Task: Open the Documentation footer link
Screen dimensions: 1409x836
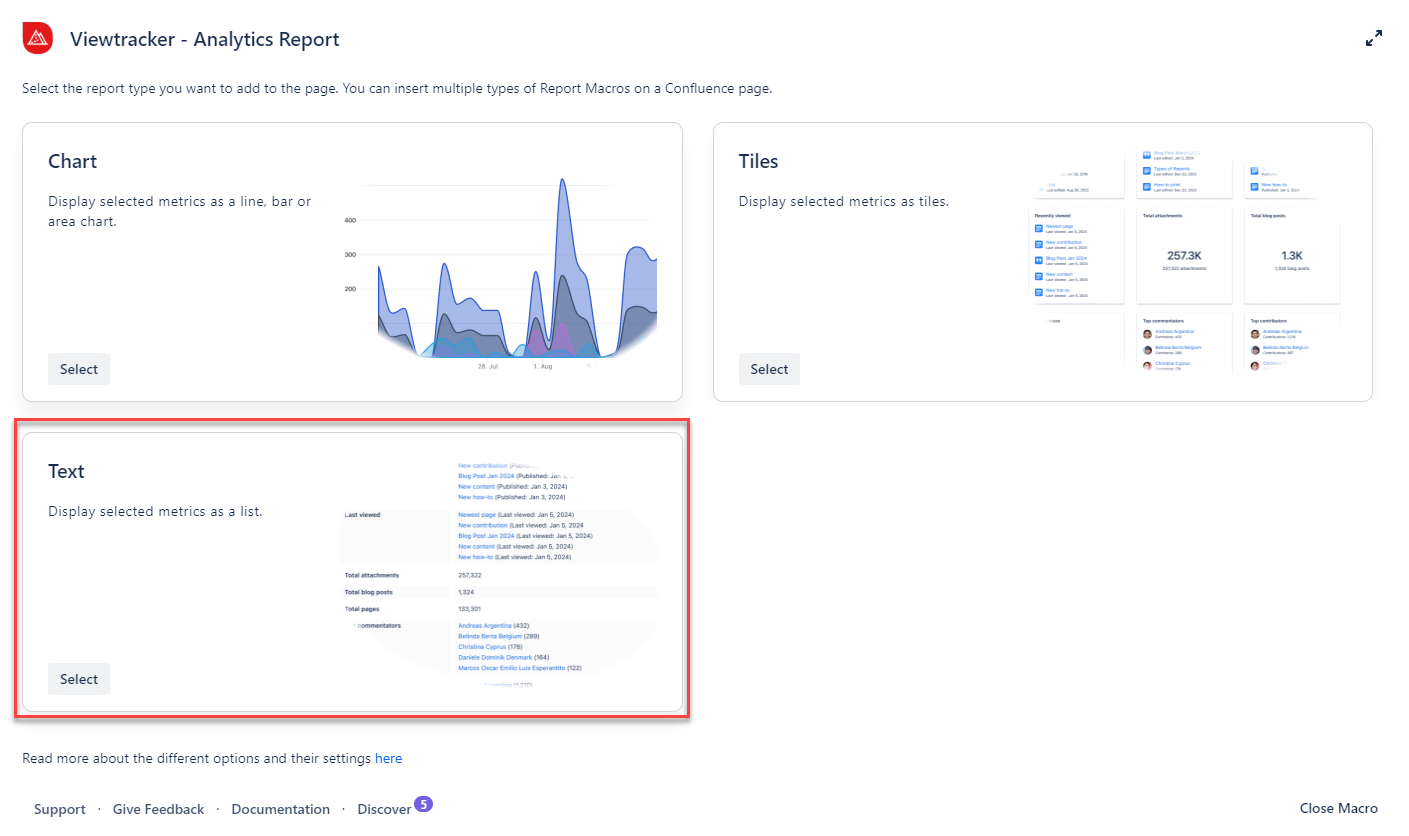Action: (280, 809)
